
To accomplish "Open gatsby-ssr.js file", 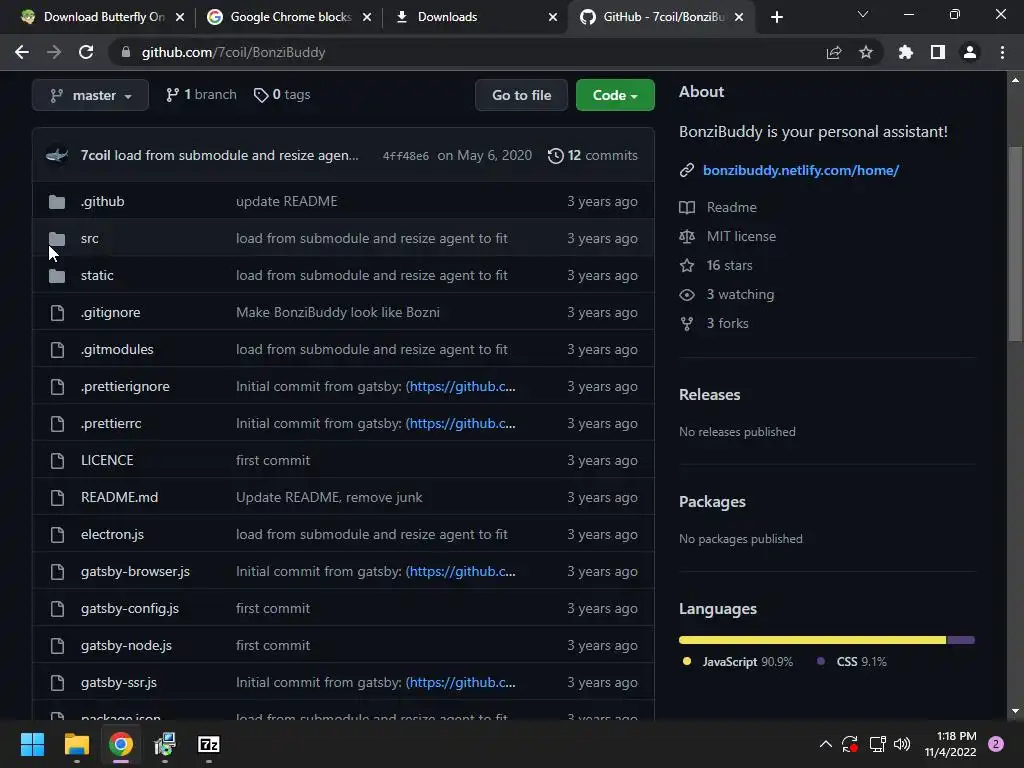I will [x=118, y=682].
